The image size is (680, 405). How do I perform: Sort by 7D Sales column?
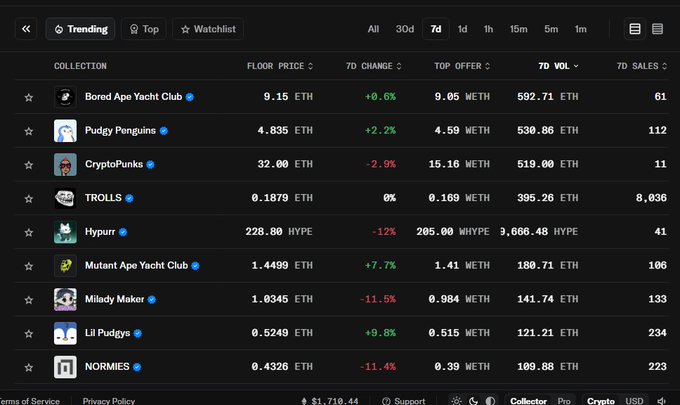pyautogui.click(x=642, y=66)
